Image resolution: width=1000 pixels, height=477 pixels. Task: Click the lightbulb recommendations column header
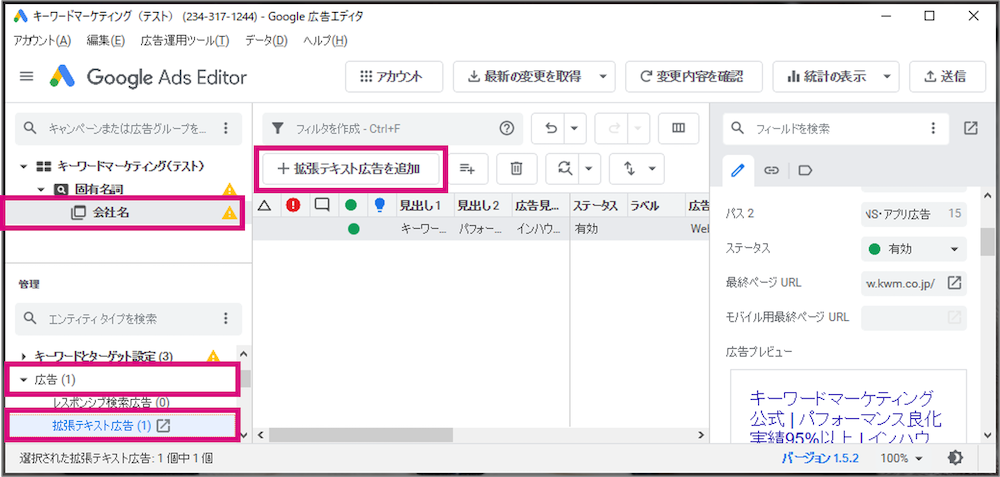pyautogui.click(x=379, y=205)
